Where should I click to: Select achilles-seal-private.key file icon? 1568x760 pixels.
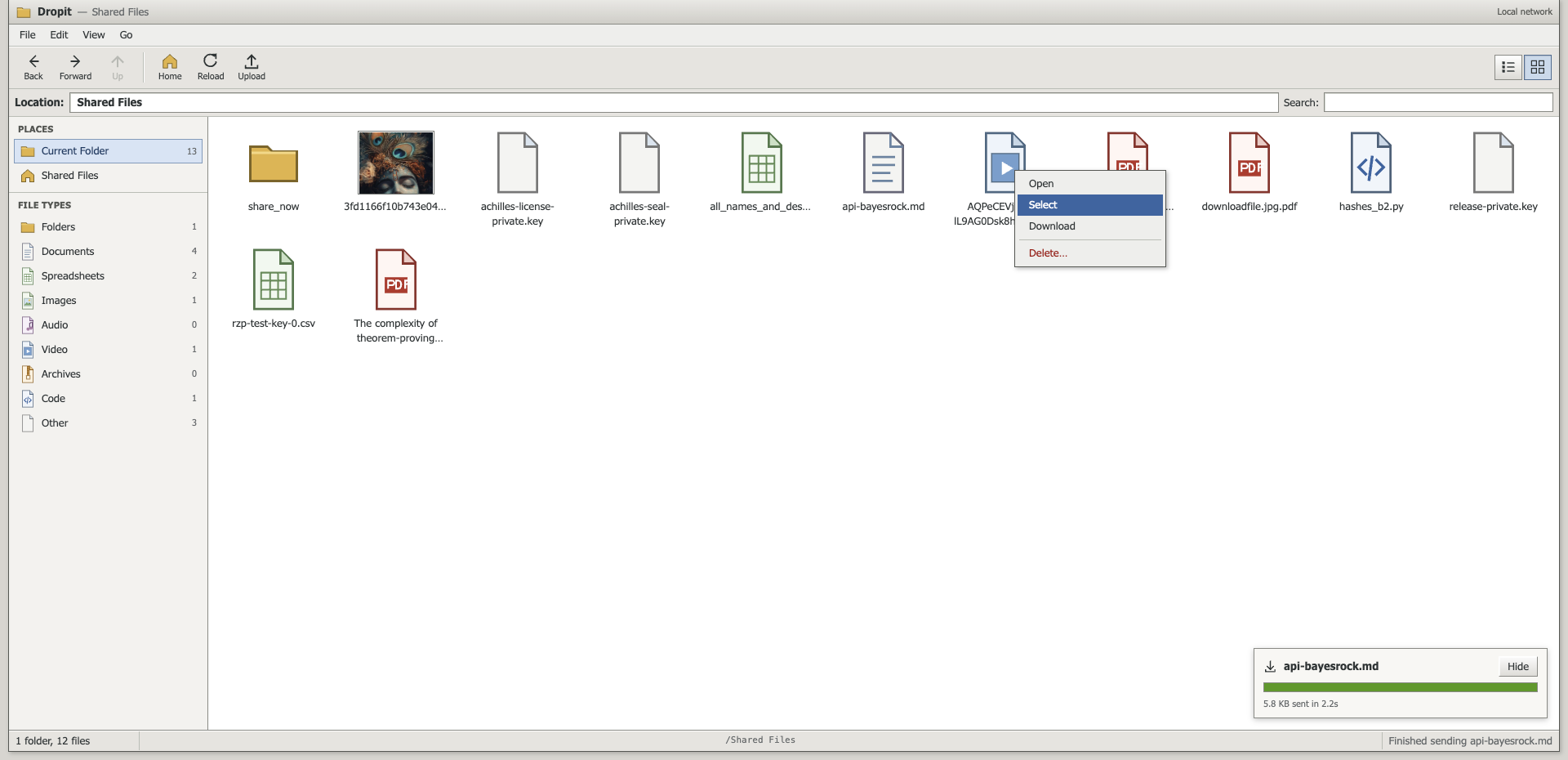point(639,163)
